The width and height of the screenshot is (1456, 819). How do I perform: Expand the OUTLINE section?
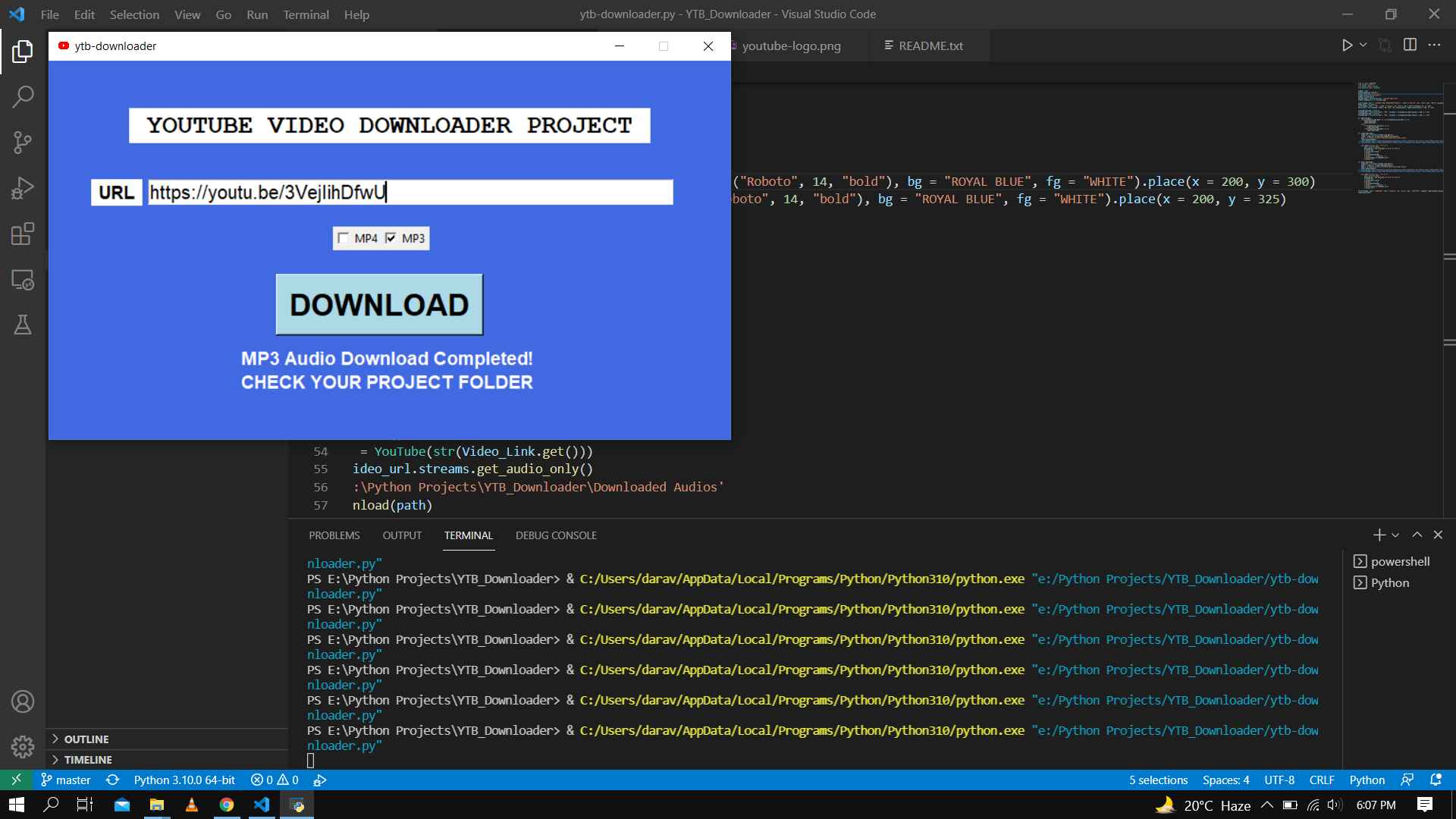(x=89, y=739)
